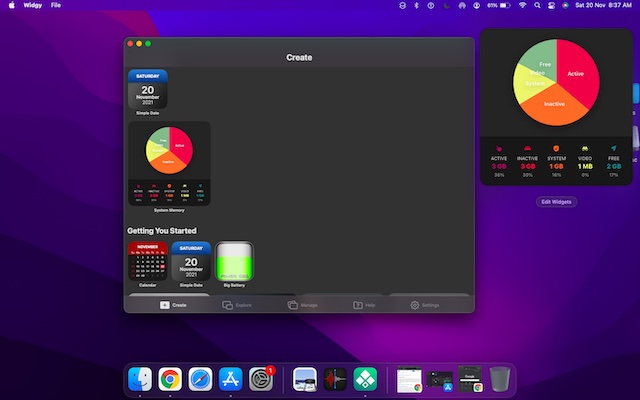This screenshot has width=640, height=400.
Task: Open the File menu
Action: [56, 5]
